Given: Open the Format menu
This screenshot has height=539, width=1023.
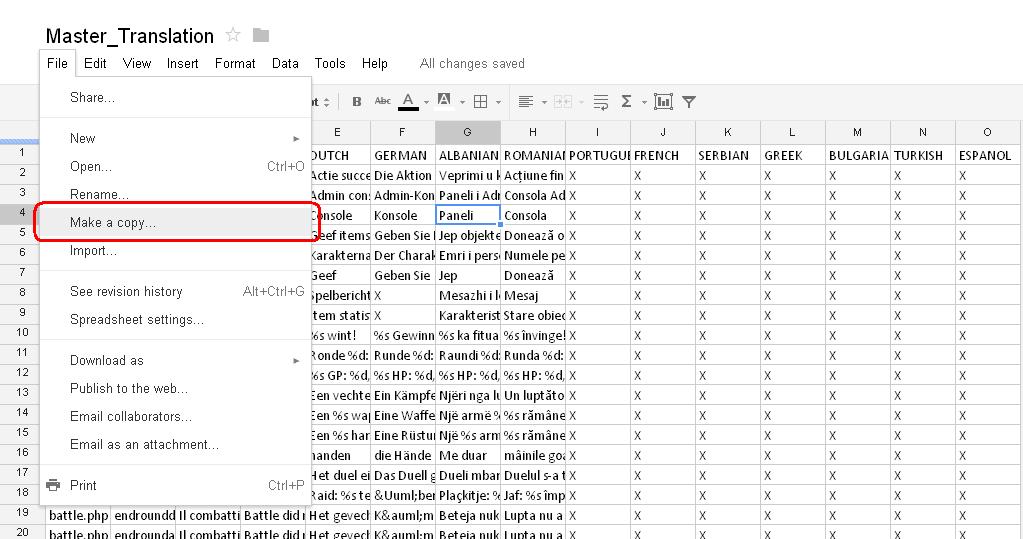Looking at the screenshot, I should tap(235, 63).
